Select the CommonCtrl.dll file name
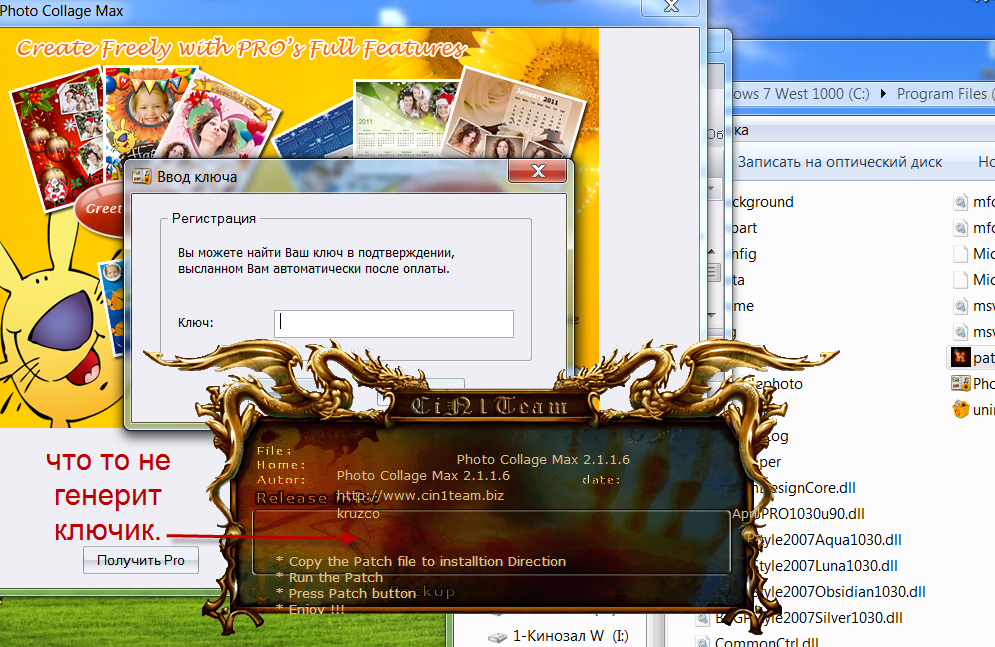This screenshot has width=995, height=647. tap(767, 641)
